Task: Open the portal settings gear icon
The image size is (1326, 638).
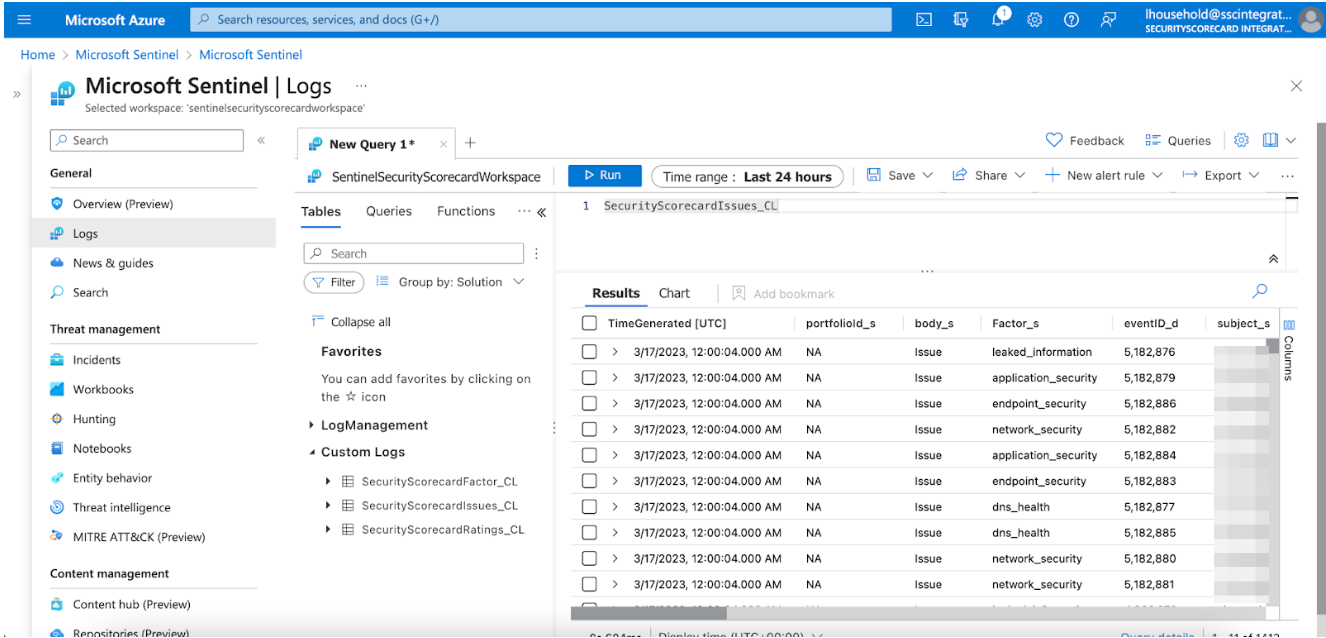Action: coord(1035,20)
